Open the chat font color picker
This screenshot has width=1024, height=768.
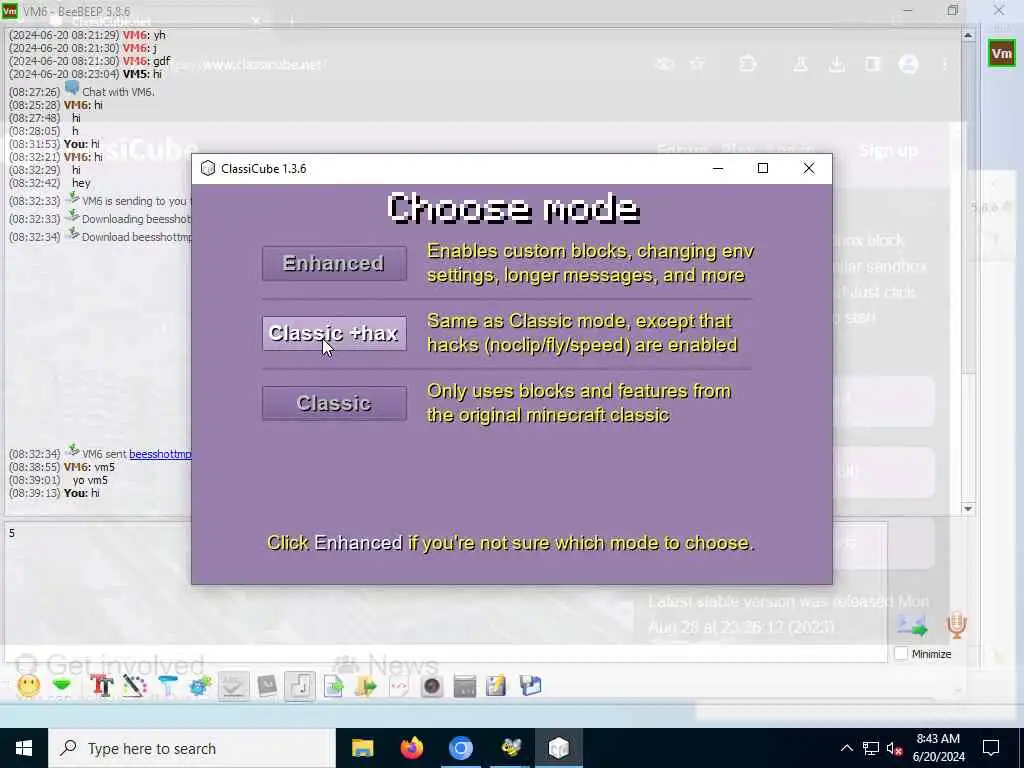[135, 686]
